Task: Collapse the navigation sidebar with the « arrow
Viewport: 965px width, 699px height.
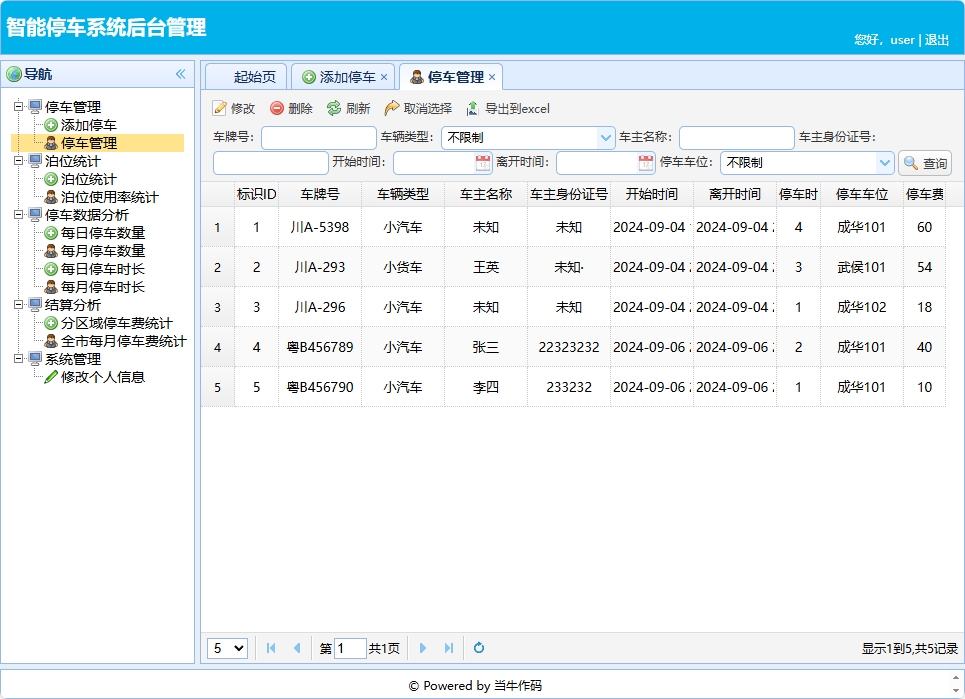Action: click(x=181, y=73)
